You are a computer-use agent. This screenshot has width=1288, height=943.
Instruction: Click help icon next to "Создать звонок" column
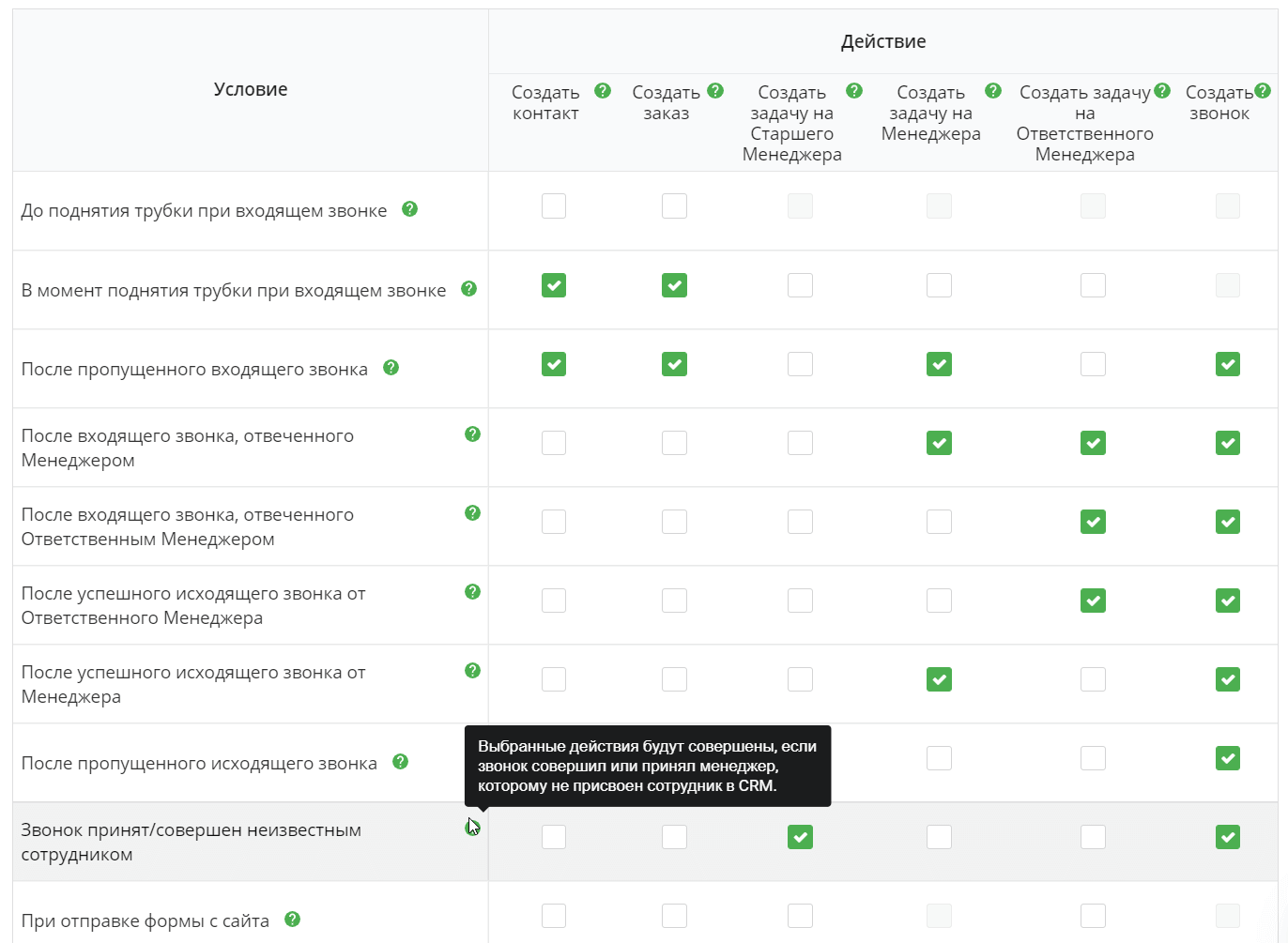click(x=1263, y=91)
